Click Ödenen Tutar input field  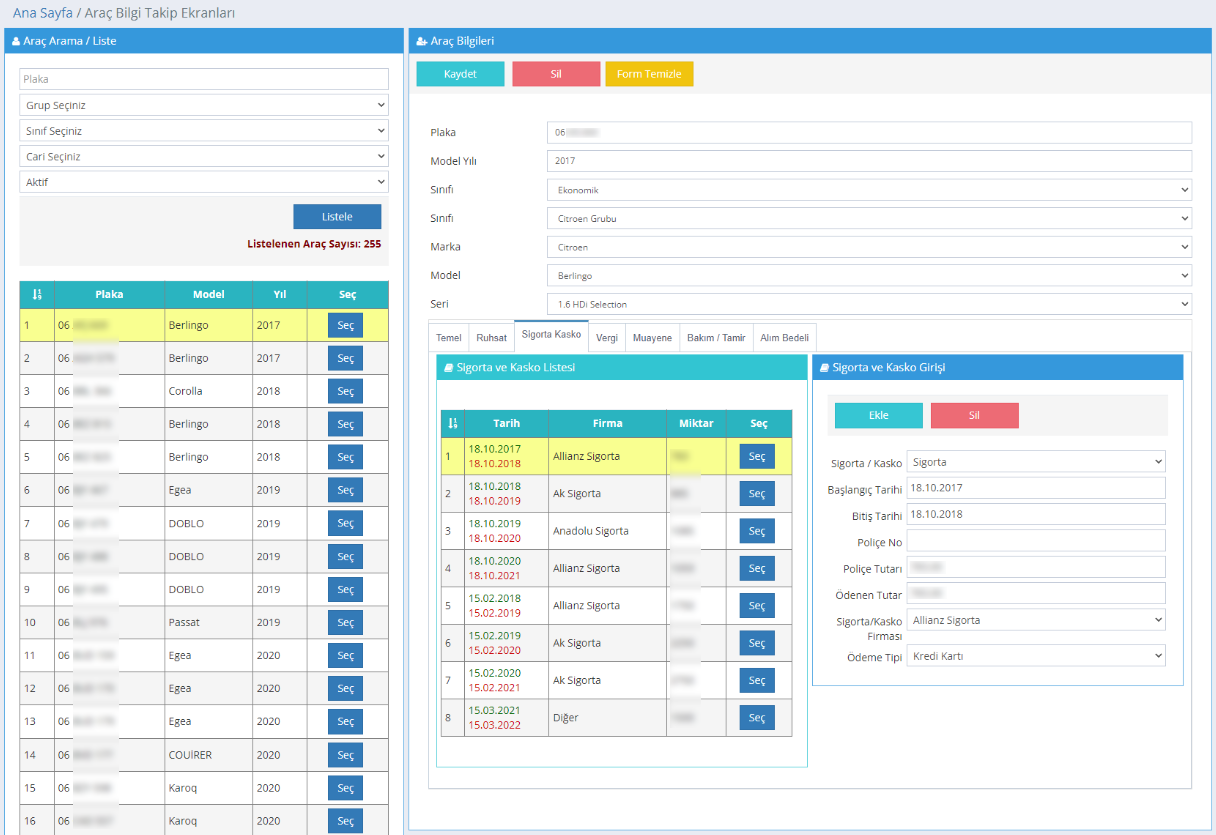point(1036,594)
